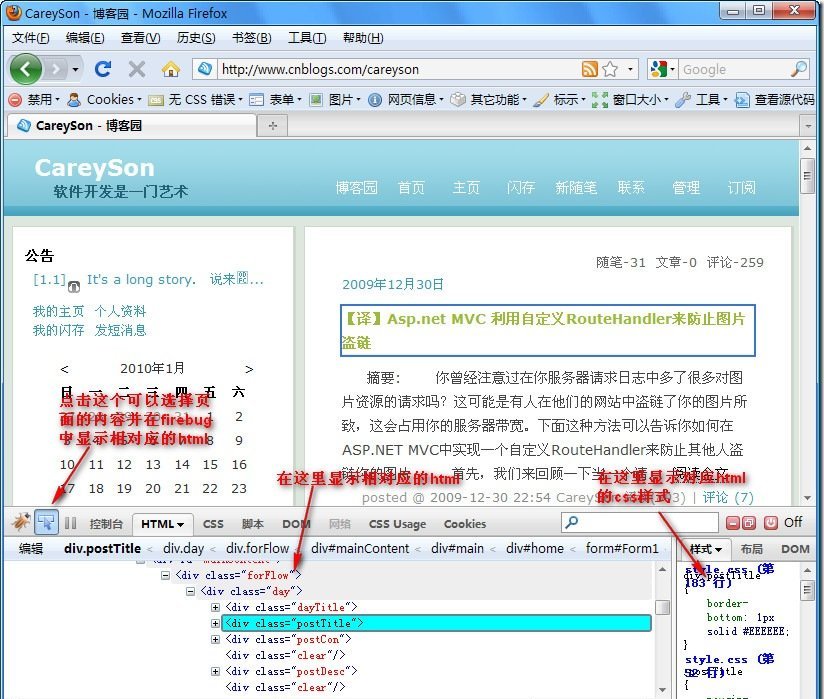Click the Google search input box
This screenshot has height=699, width=824.
coord(734,69)
